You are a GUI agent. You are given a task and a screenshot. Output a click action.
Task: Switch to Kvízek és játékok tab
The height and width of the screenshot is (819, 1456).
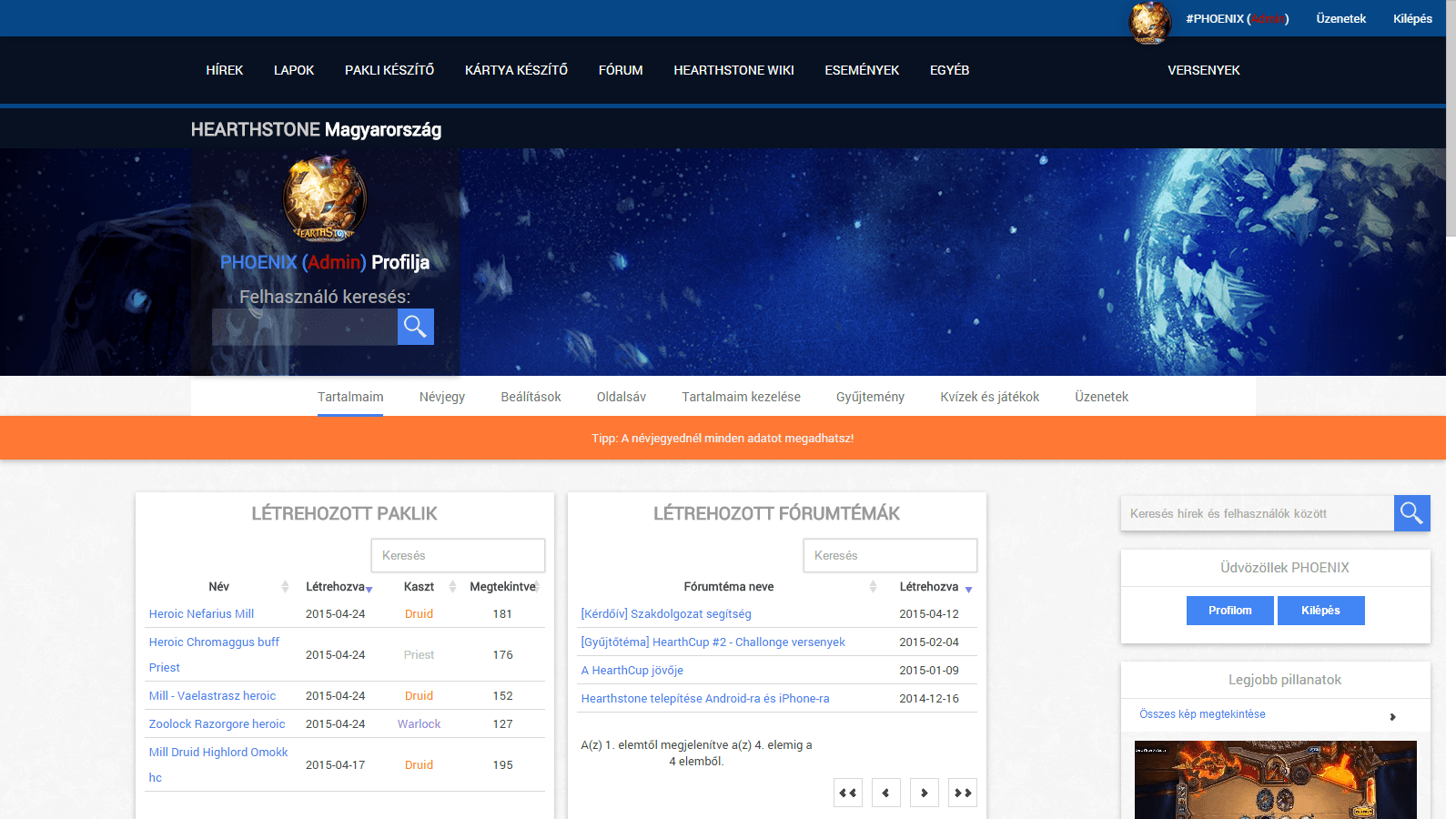990,397
